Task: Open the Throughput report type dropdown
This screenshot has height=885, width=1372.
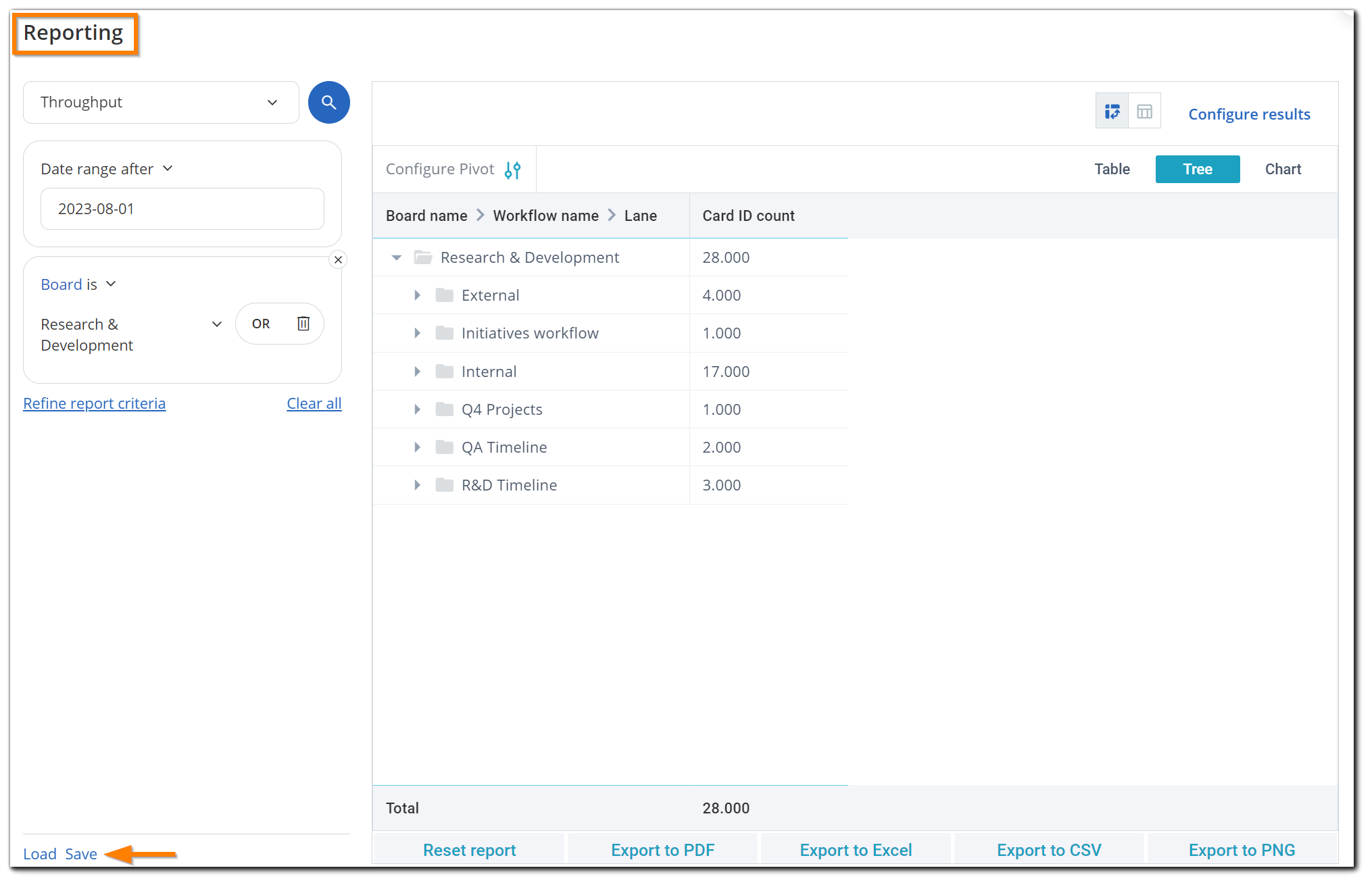Action: click(161, 103)
